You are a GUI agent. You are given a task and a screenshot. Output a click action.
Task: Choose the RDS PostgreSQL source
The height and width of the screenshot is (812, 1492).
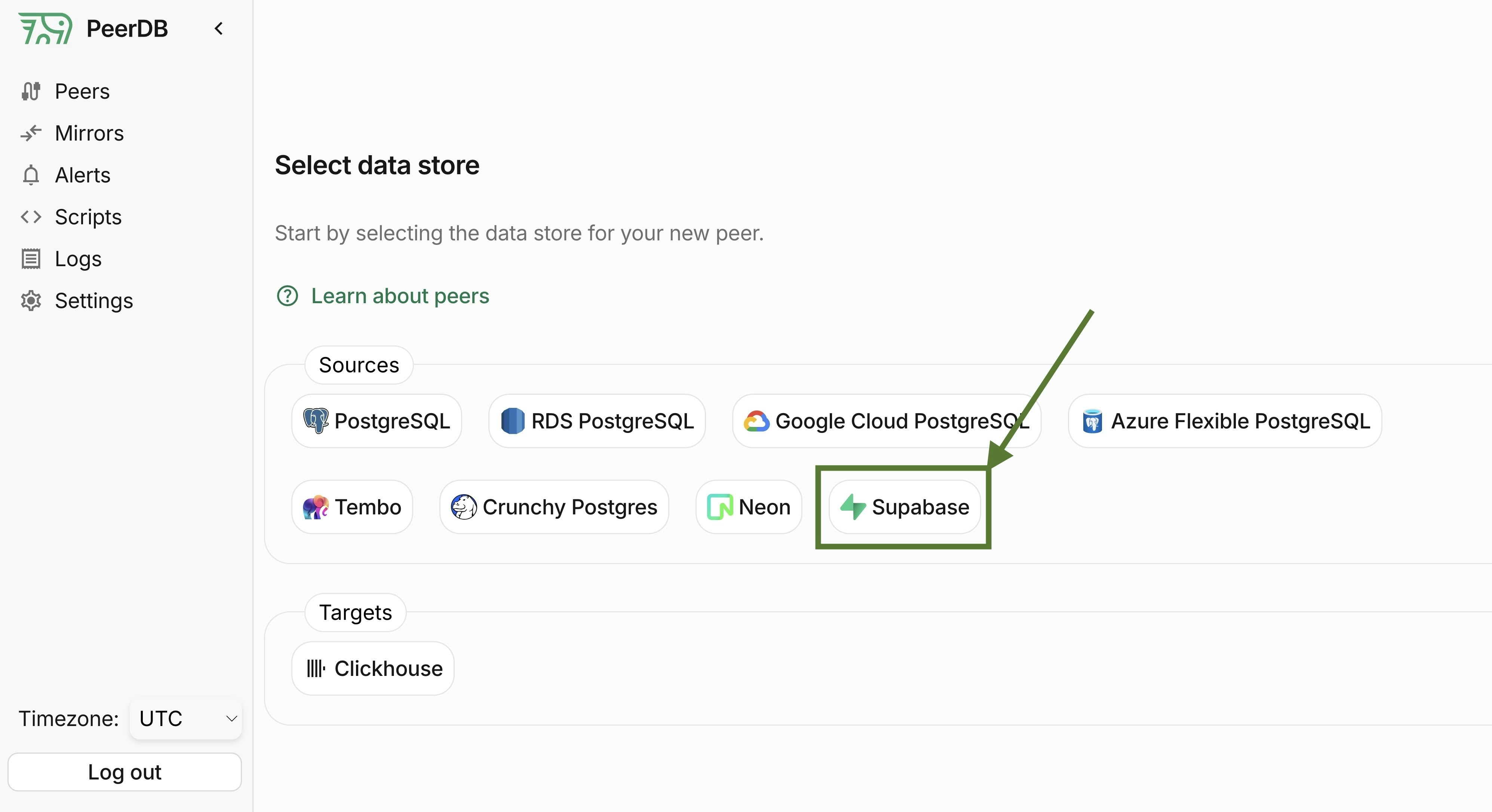coord(596,421)
